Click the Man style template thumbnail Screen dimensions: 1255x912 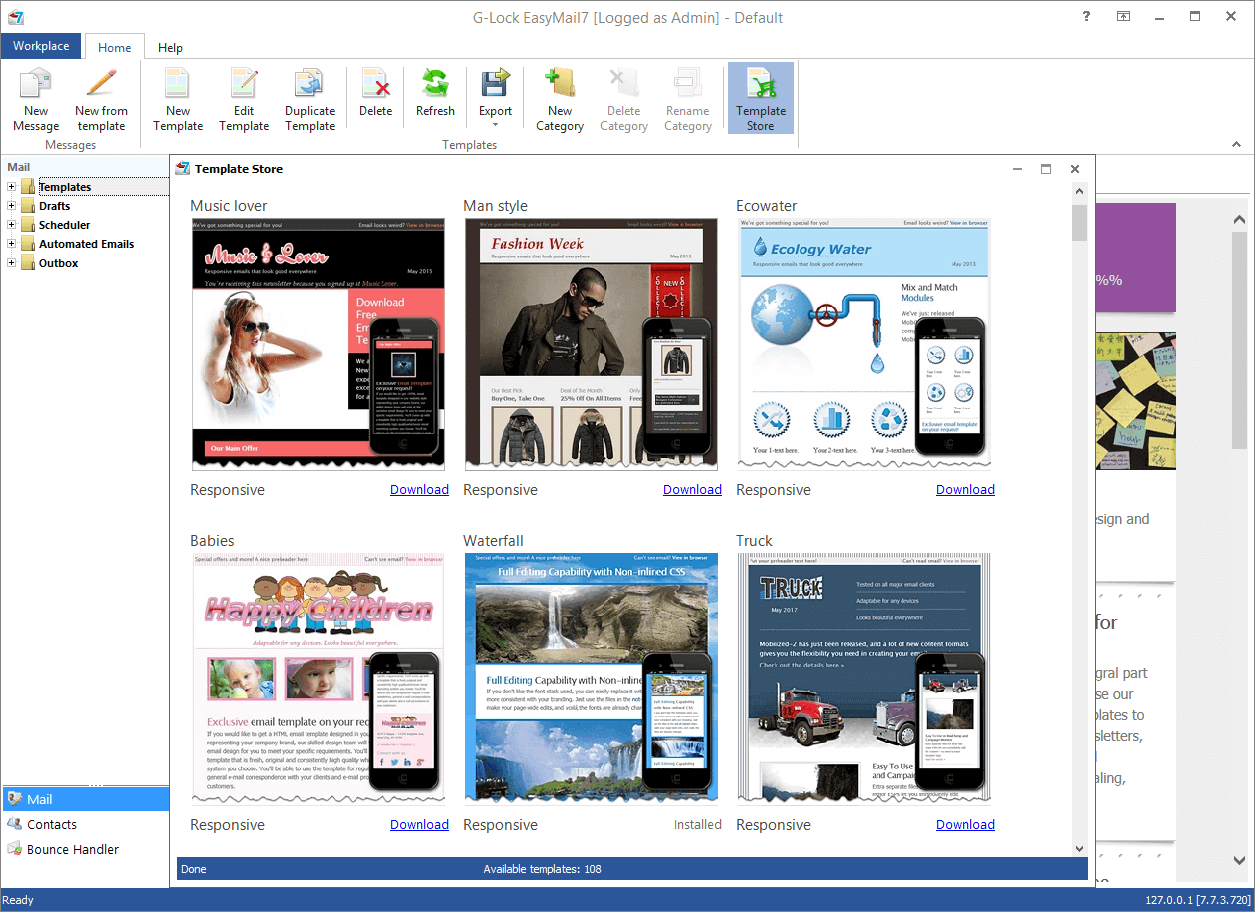coord(591,344)
